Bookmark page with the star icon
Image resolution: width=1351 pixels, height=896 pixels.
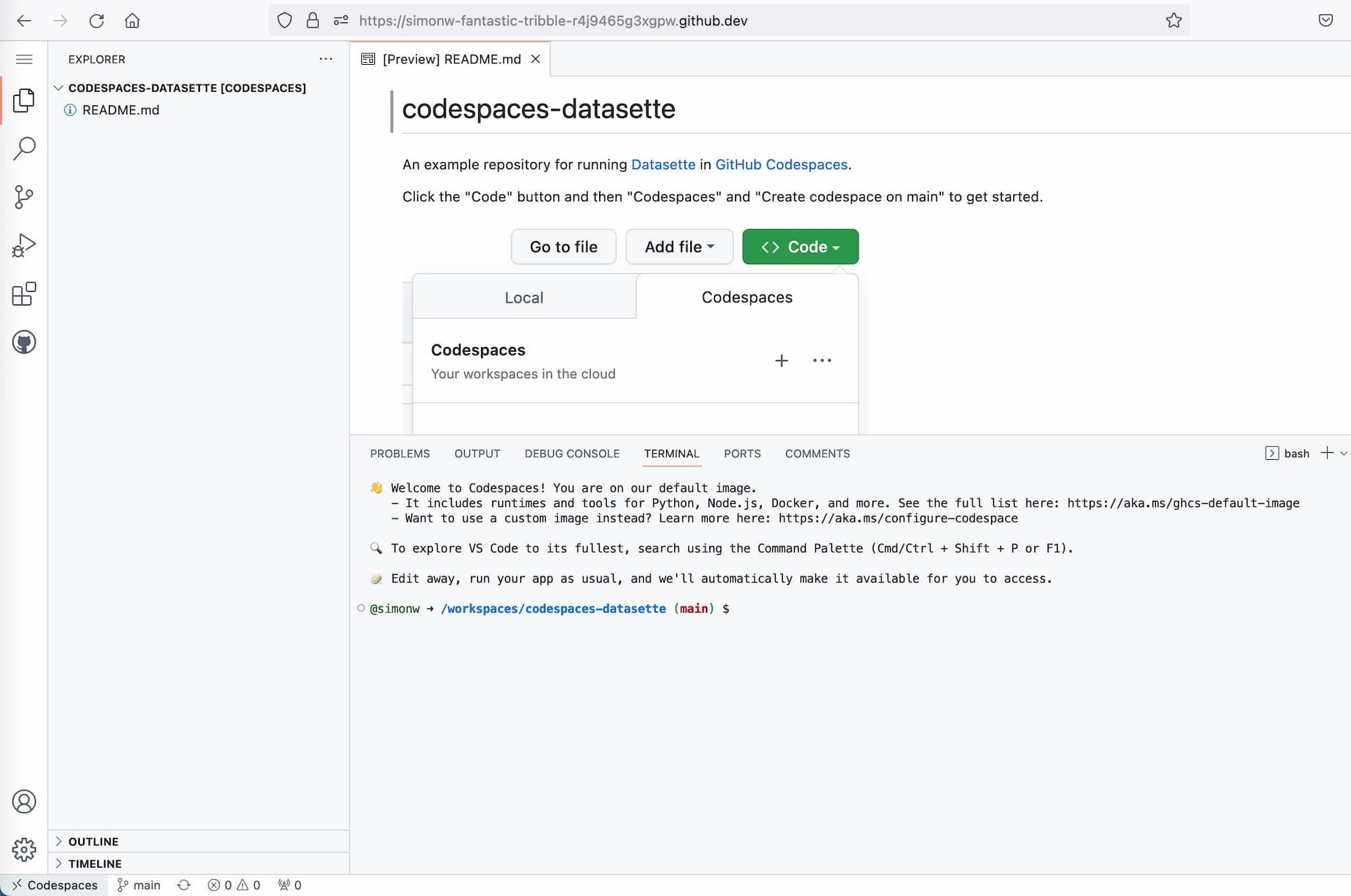[x=1173, y=20]
